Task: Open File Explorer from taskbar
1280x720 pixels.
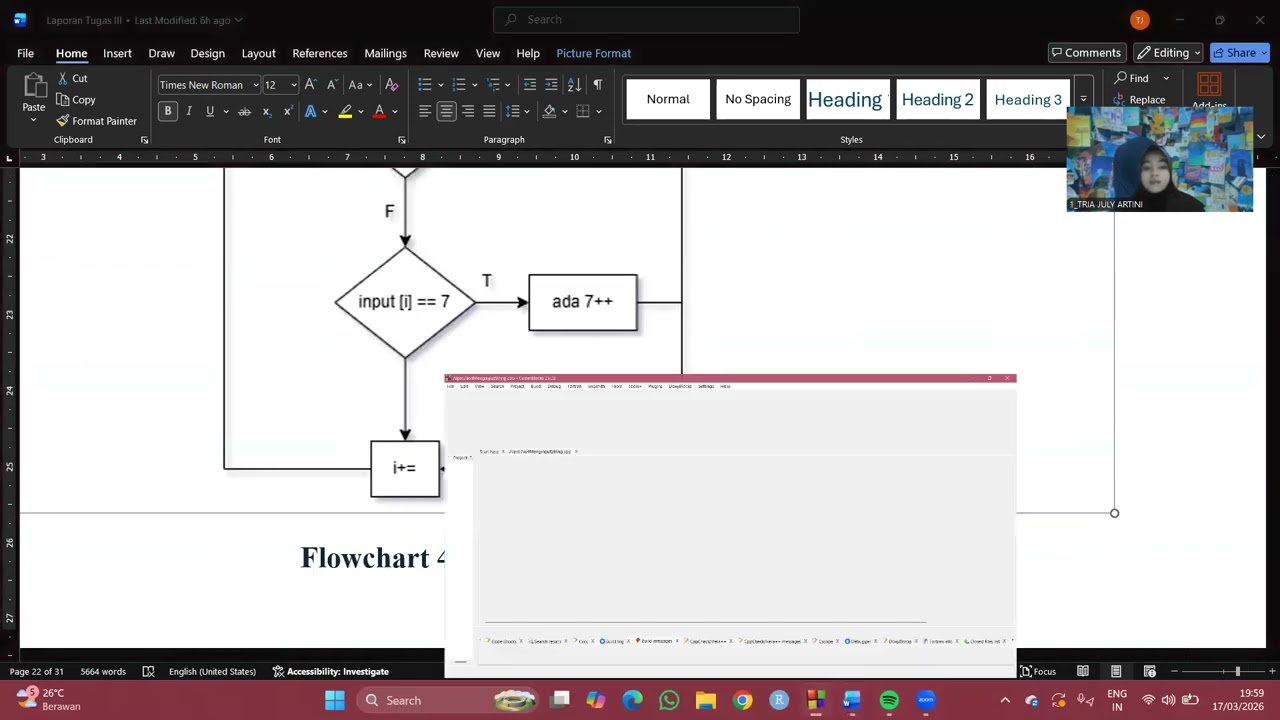Action: click(x=706, y=700)
